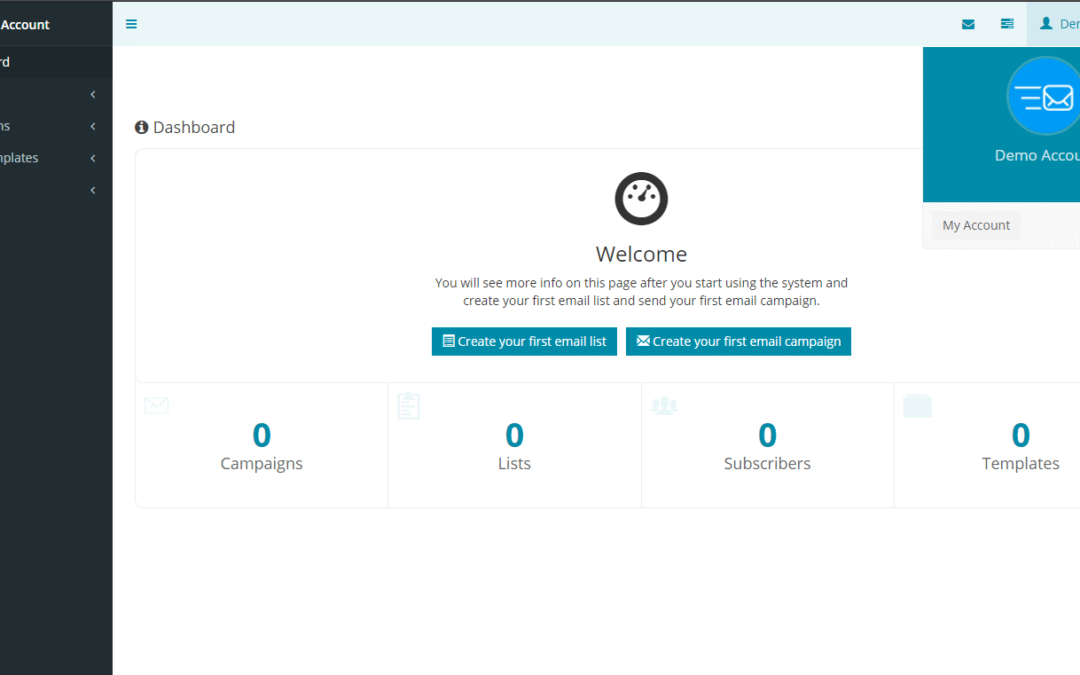
Task: Click the stacked list icon in the top bar
Action: [1007, 24]
